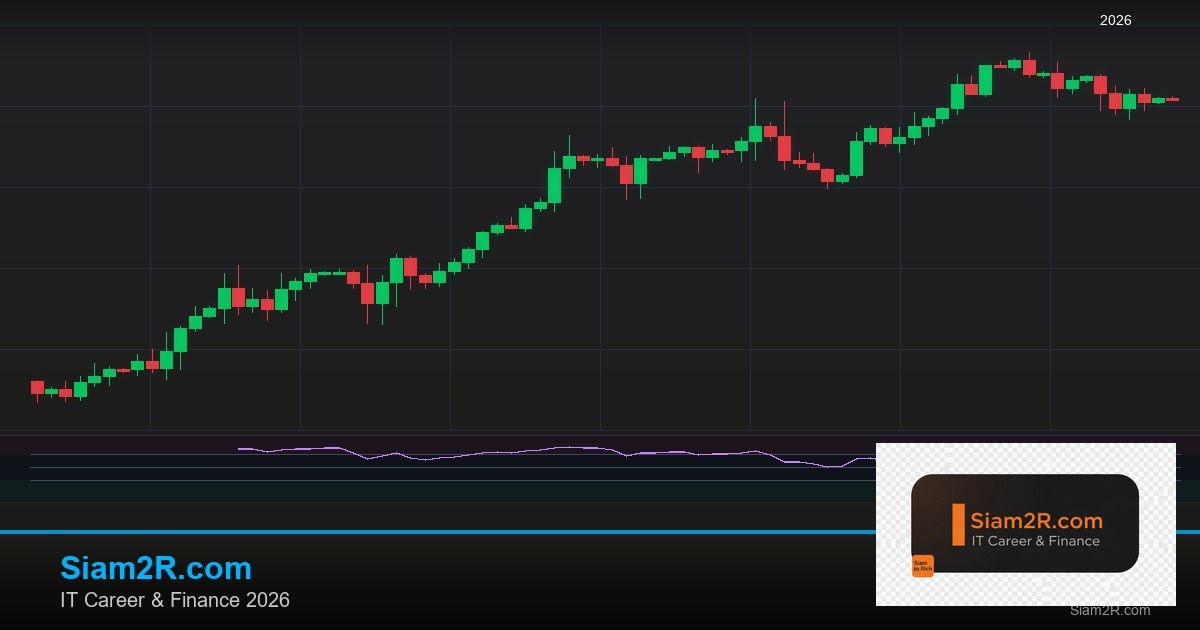Screen dimensions: 1200x630
Task: Click the lowest green candle near bottom left
Action: (80, 389)
